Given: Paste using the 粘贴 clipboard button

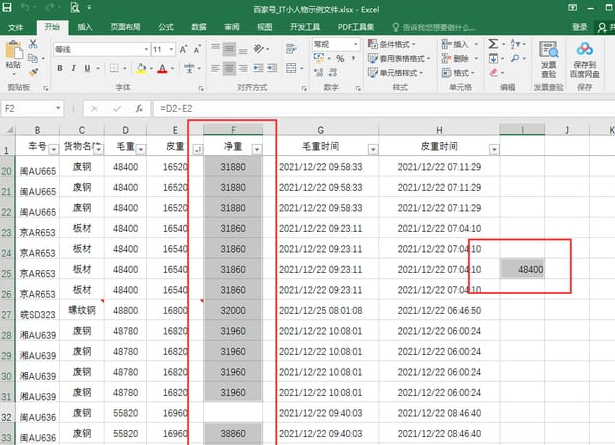Looking at the screenshot, I should tap(14, 58).
